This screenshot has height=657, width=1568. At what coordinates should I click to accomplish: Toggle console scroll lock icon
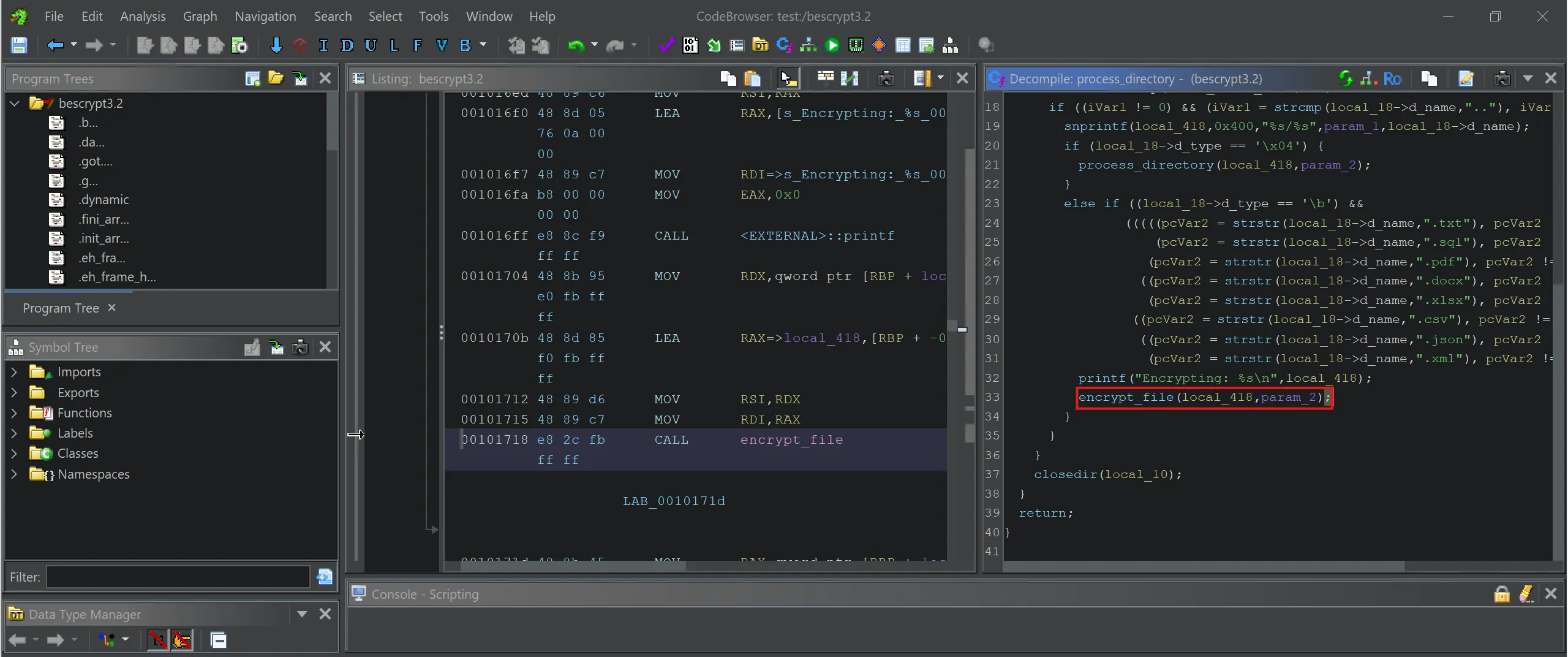[x=1502, y=594]
